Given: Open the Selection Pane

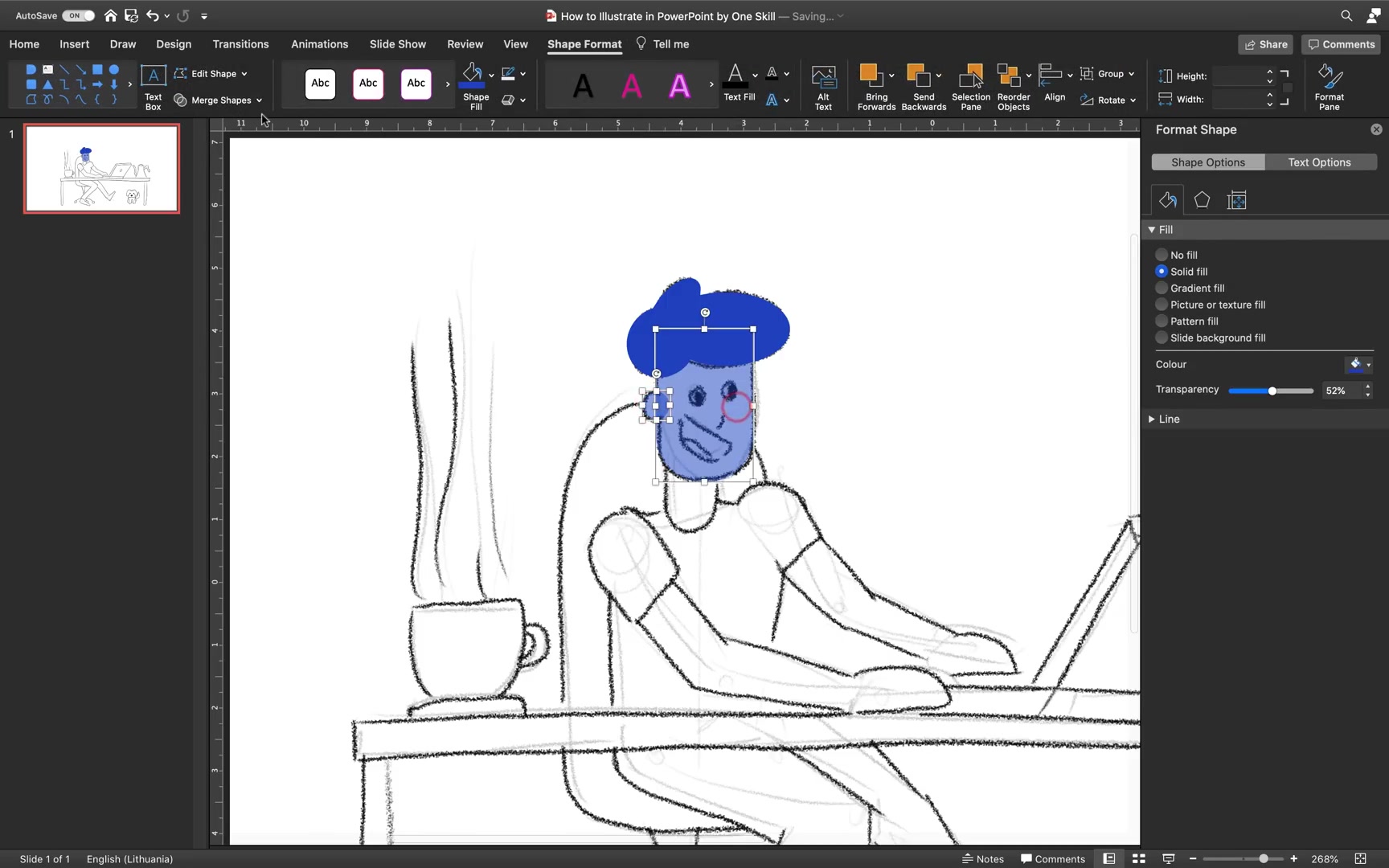Looking at the screenshot, I should 970,84.
